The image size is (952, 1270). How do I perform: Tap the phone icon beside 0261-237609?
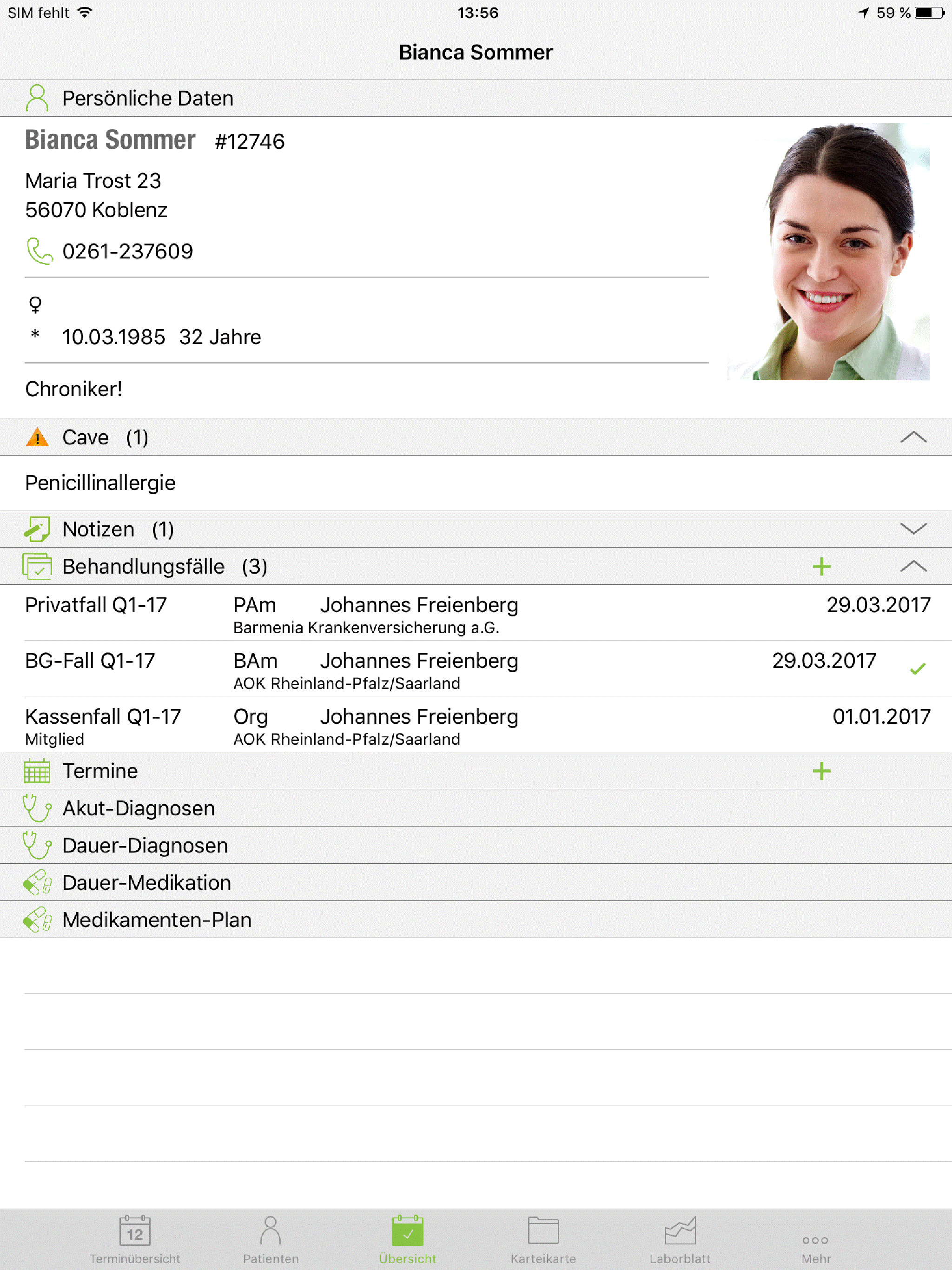[40, 251]
